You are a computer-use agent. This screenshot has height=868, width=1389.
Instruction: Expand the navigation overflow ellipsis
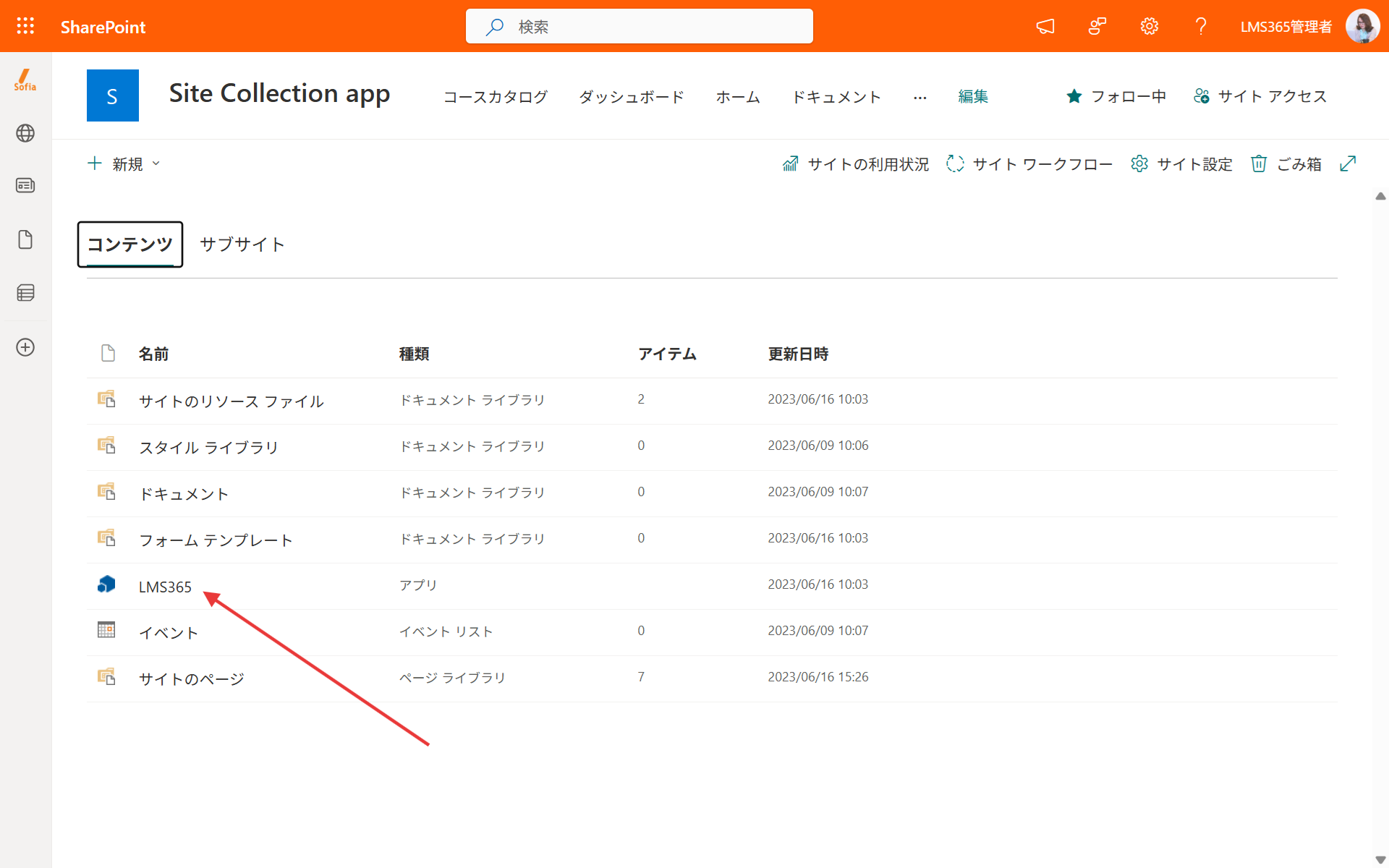(x=919, y=97)
